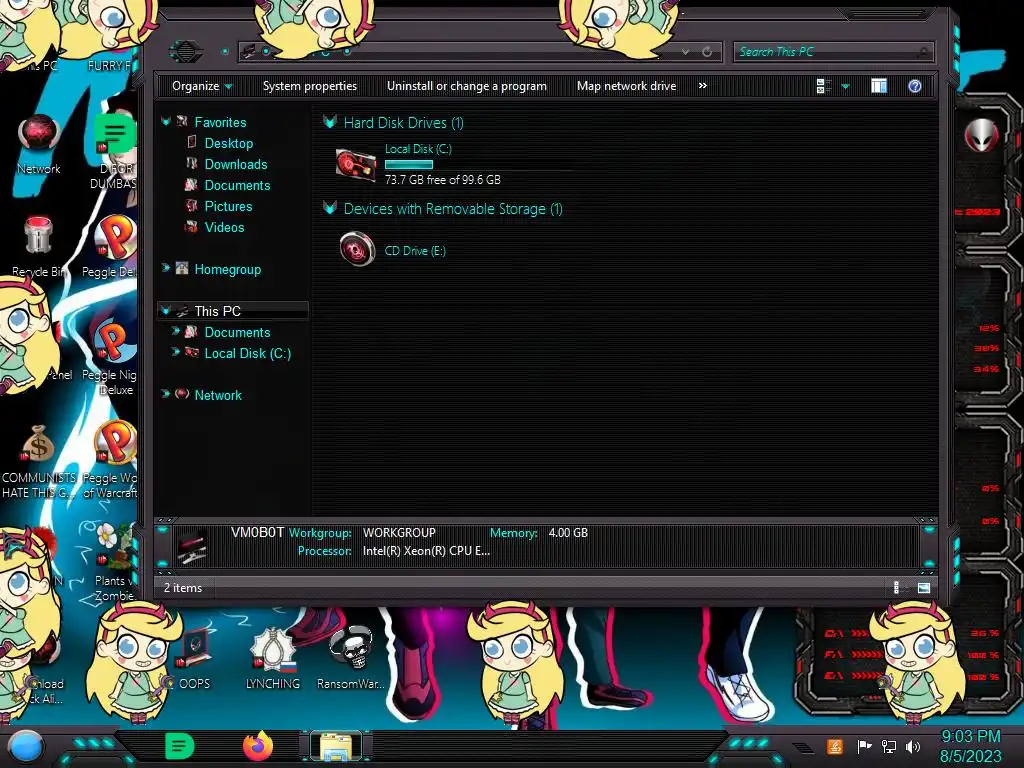Switch to large icons view in status bar

(923, 587)
